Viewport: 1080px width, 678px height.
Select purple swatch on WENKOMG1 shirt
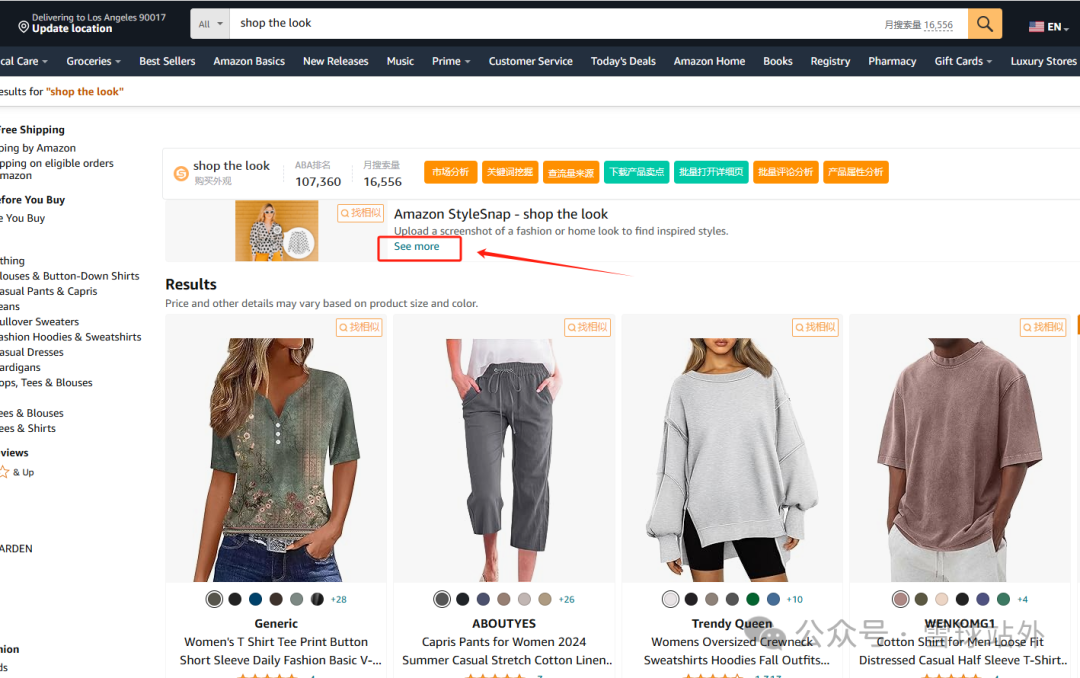983,599
